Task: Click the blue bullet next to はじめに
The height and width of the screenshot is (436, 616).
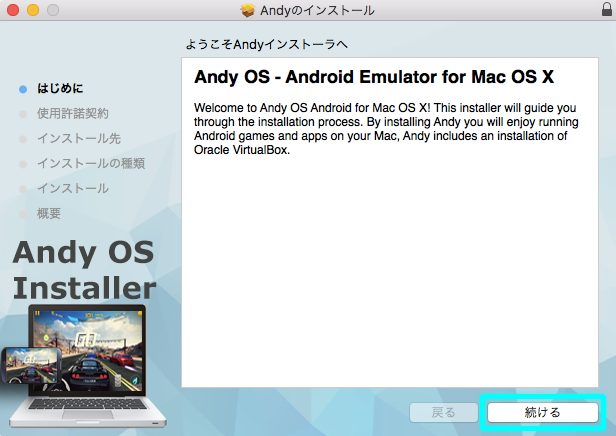Action: pos(23,89)
